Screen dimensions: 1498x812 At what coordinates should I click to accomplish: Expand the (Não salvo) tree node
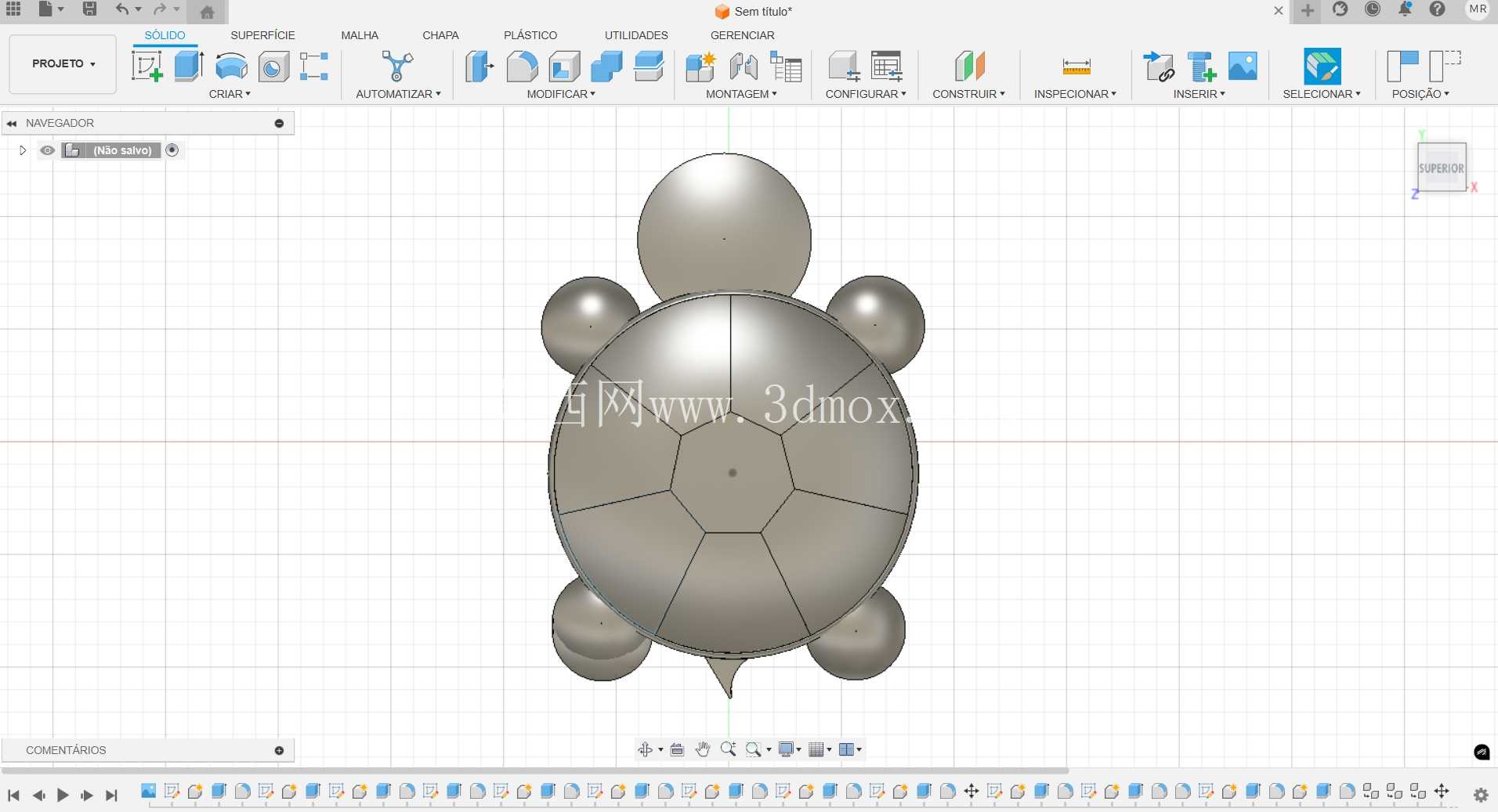pos(23,150)
